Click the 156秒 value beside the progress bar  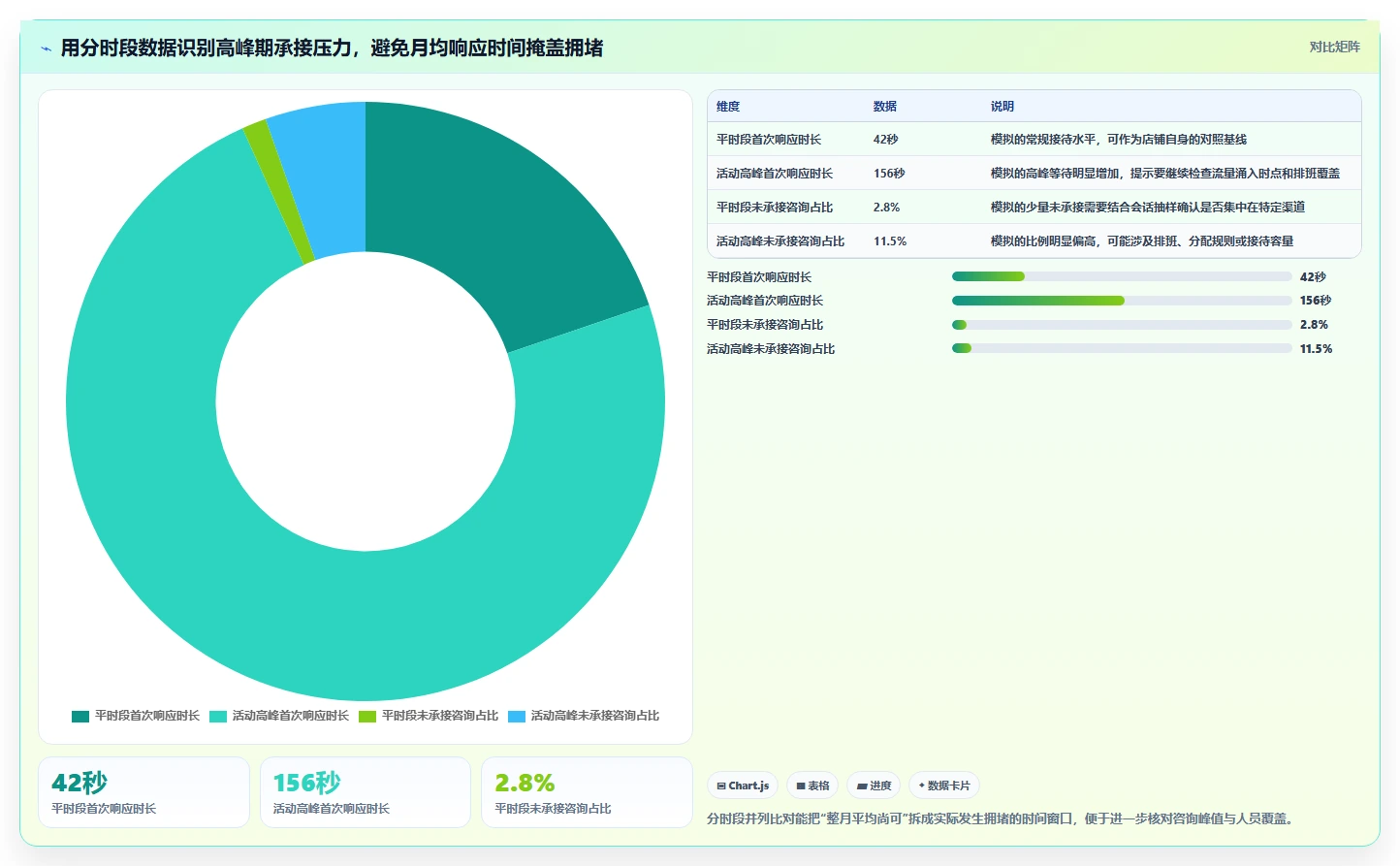pyautogui.click(x=1316, y=301)
